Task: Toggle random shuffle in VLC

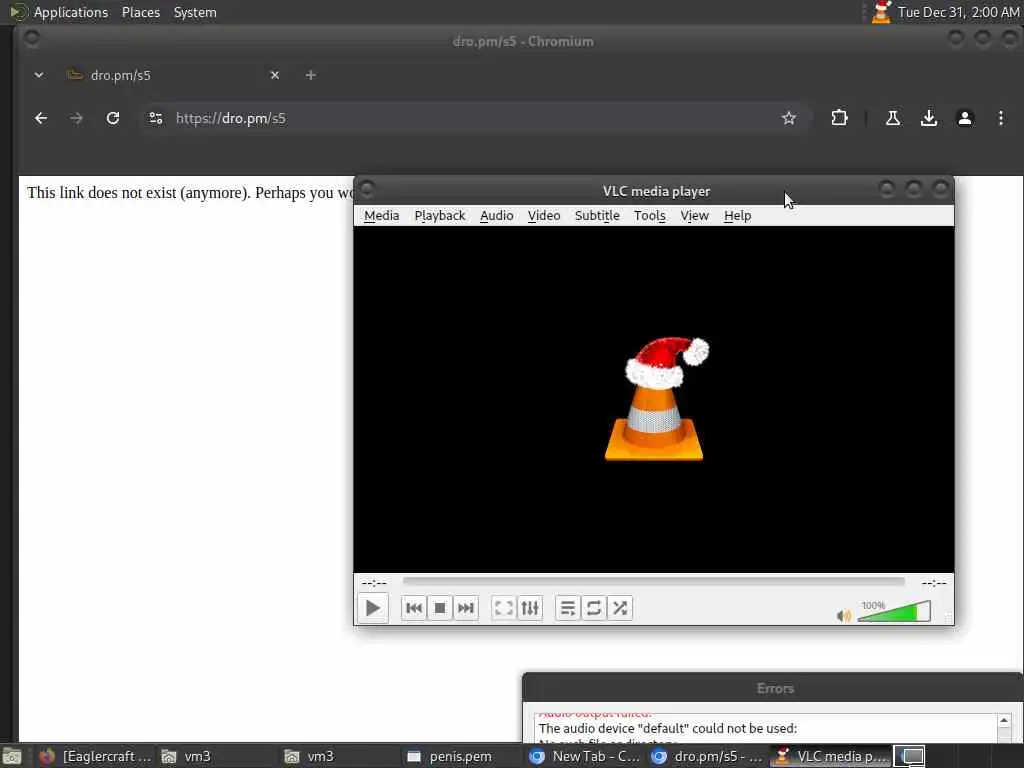Action: 620,608
